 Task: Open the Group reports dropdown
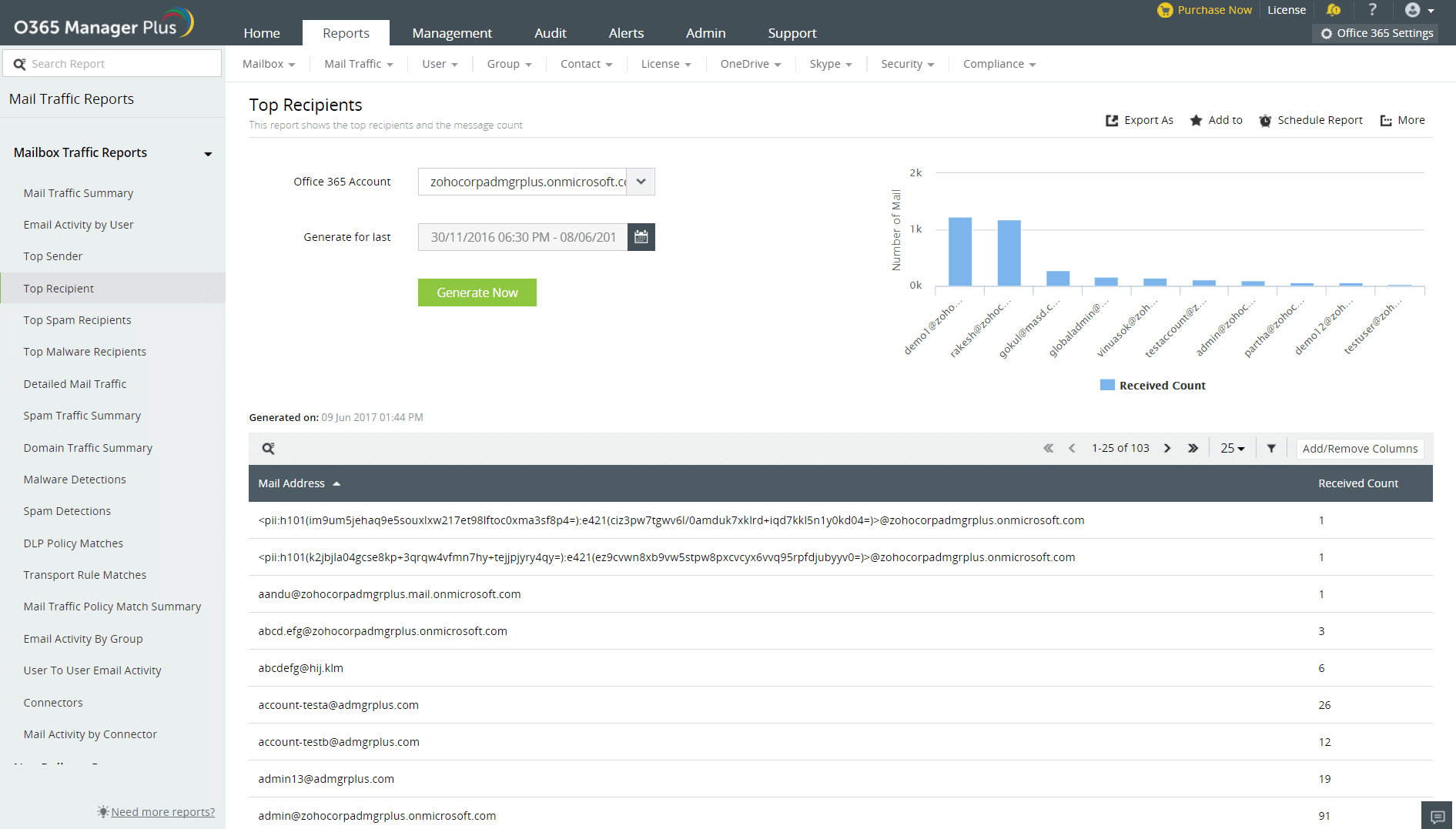tap(509, 65)
